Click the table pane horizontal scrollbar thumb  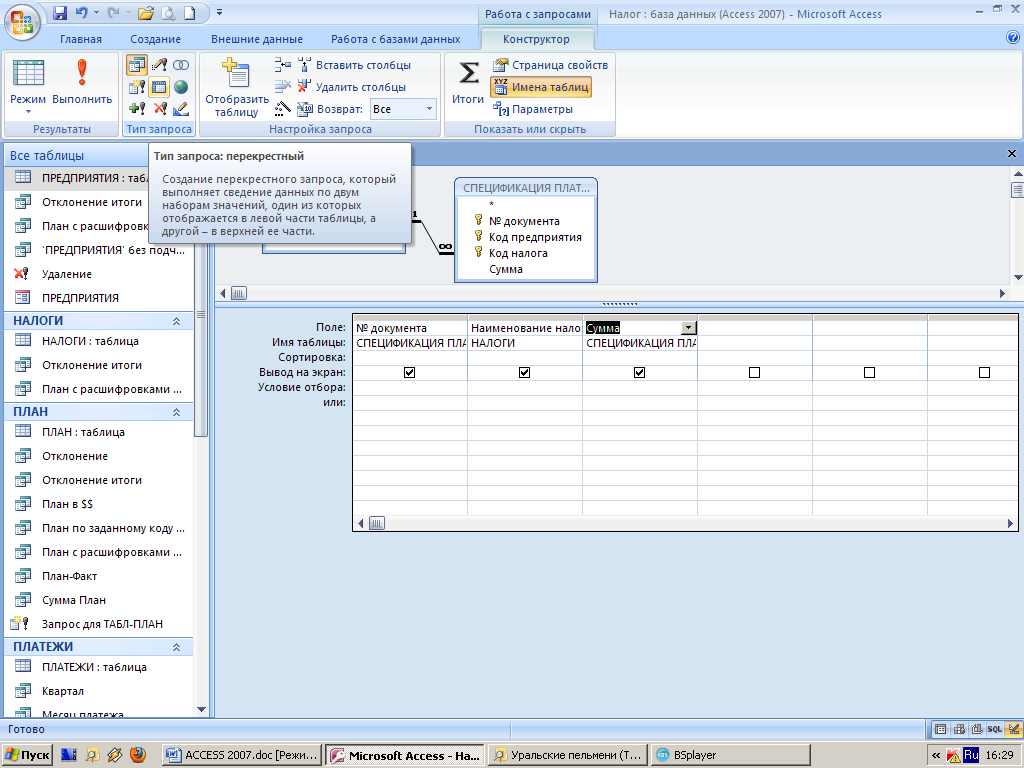pyautogui.click(x=239, y=293)
